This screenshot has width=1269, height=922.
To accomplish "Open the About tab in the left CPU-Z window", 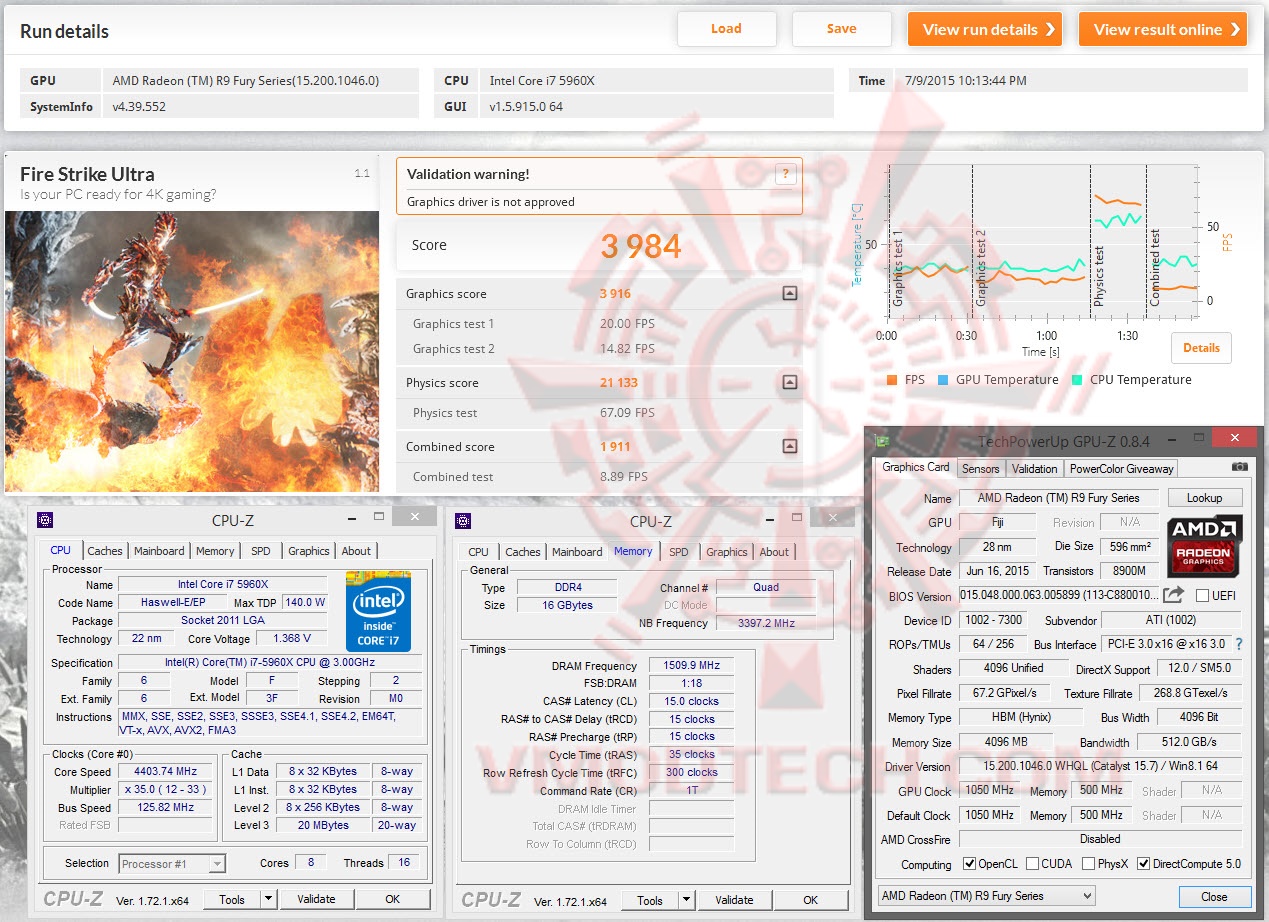I will click(x=357, y=551).
